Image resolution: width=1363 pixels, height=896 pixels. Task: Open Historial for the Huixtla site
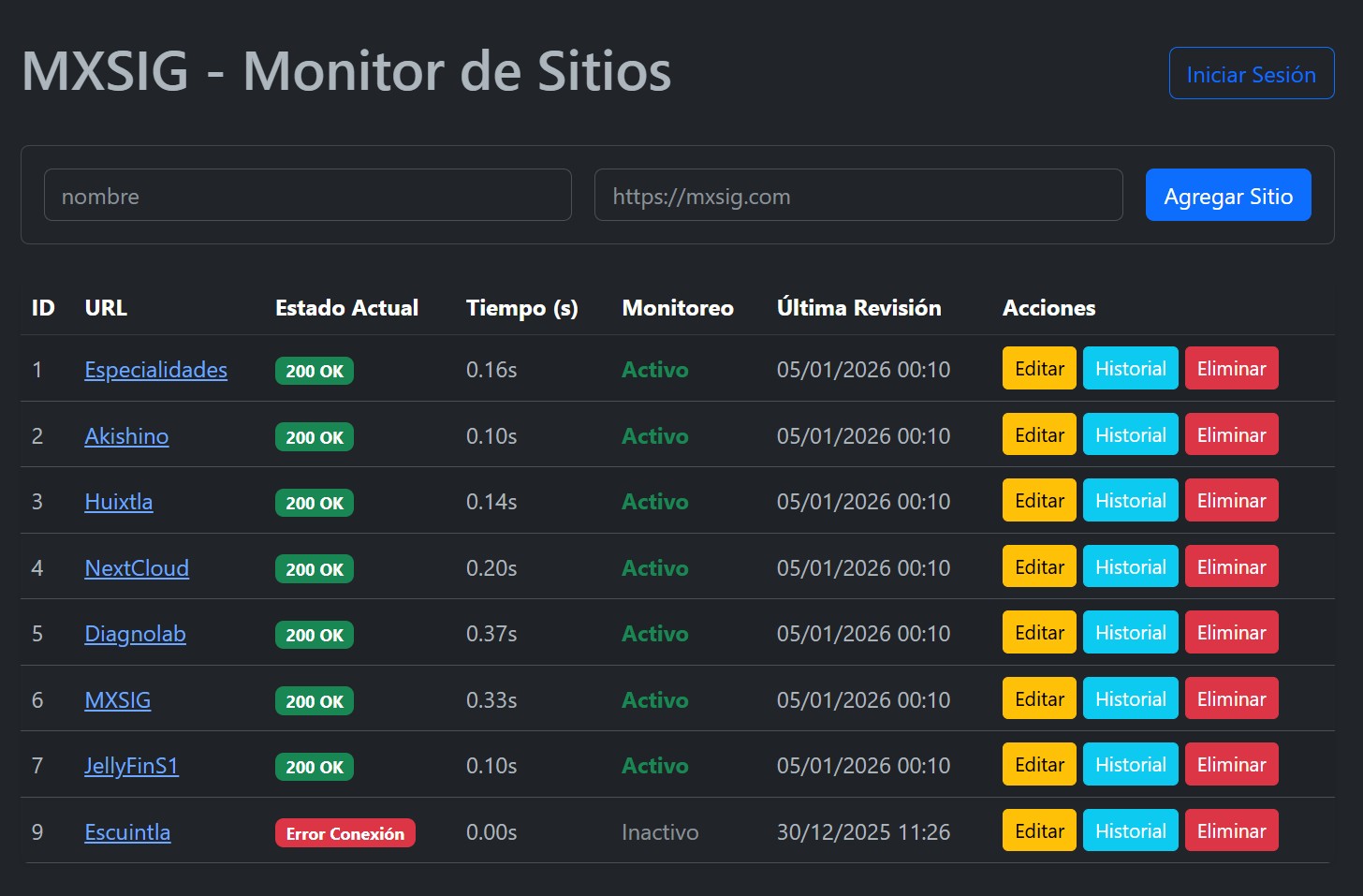(1130, 500)
